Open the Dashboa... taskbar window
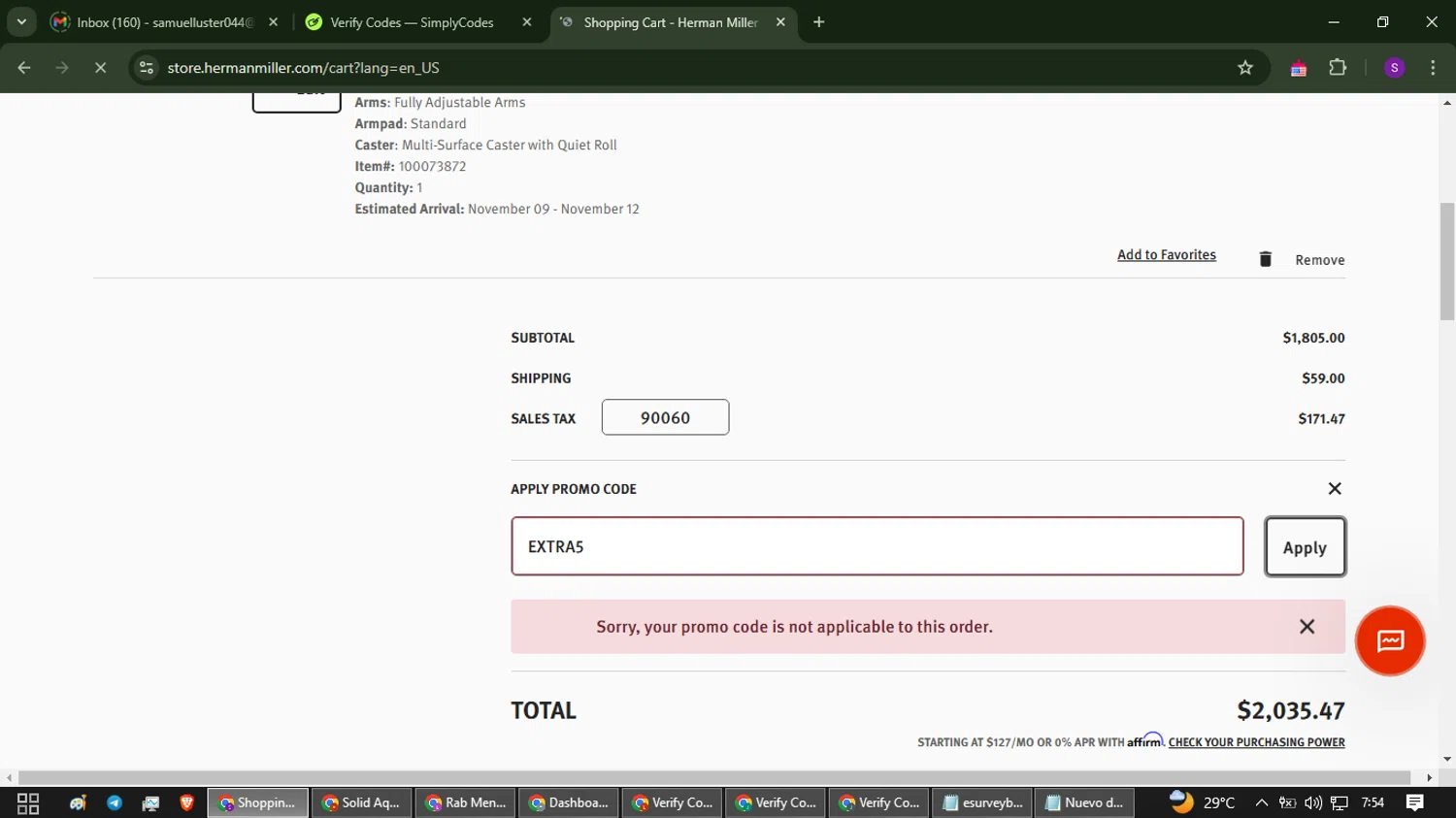This screenshot has height=818, width=1456. [x=569, y=802]
